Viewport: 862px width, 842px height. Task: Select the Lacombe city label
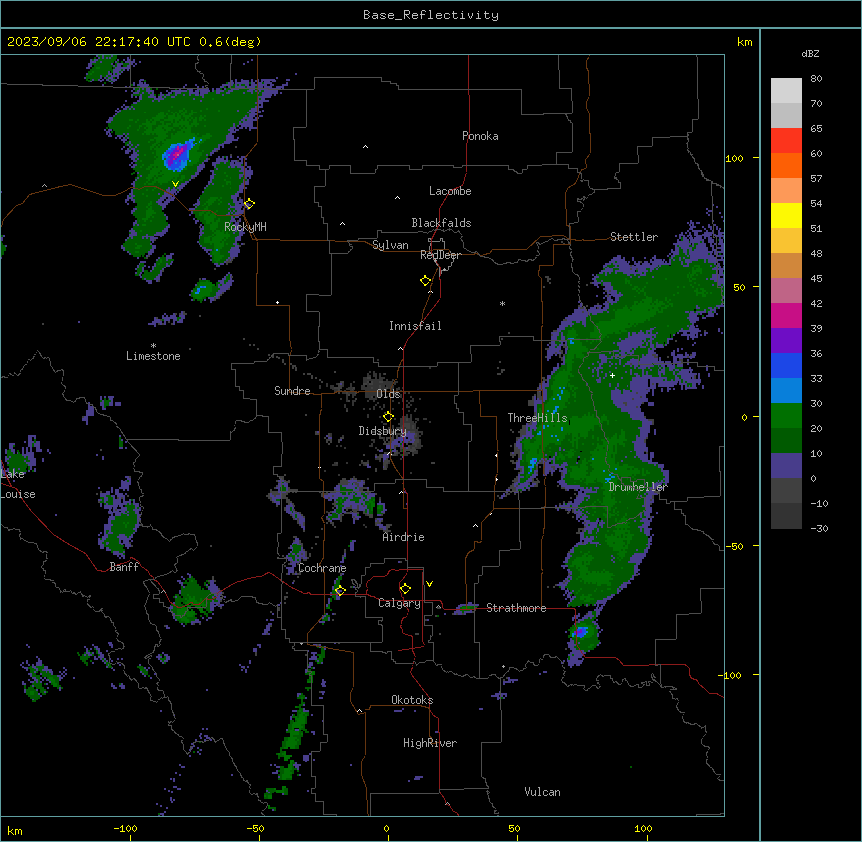tap(450, 191)
